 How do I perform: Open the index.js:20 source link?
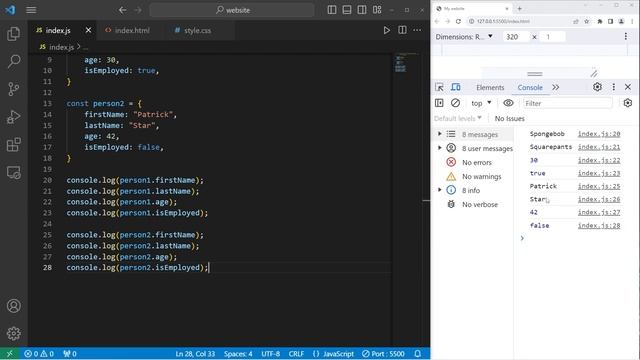tap(599, 133)
